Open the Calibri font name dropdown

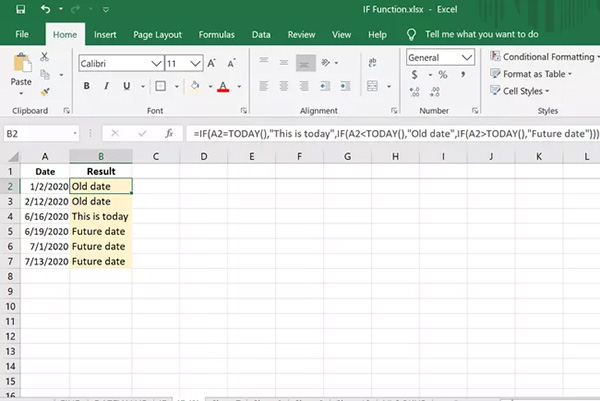tap(155, 62)
